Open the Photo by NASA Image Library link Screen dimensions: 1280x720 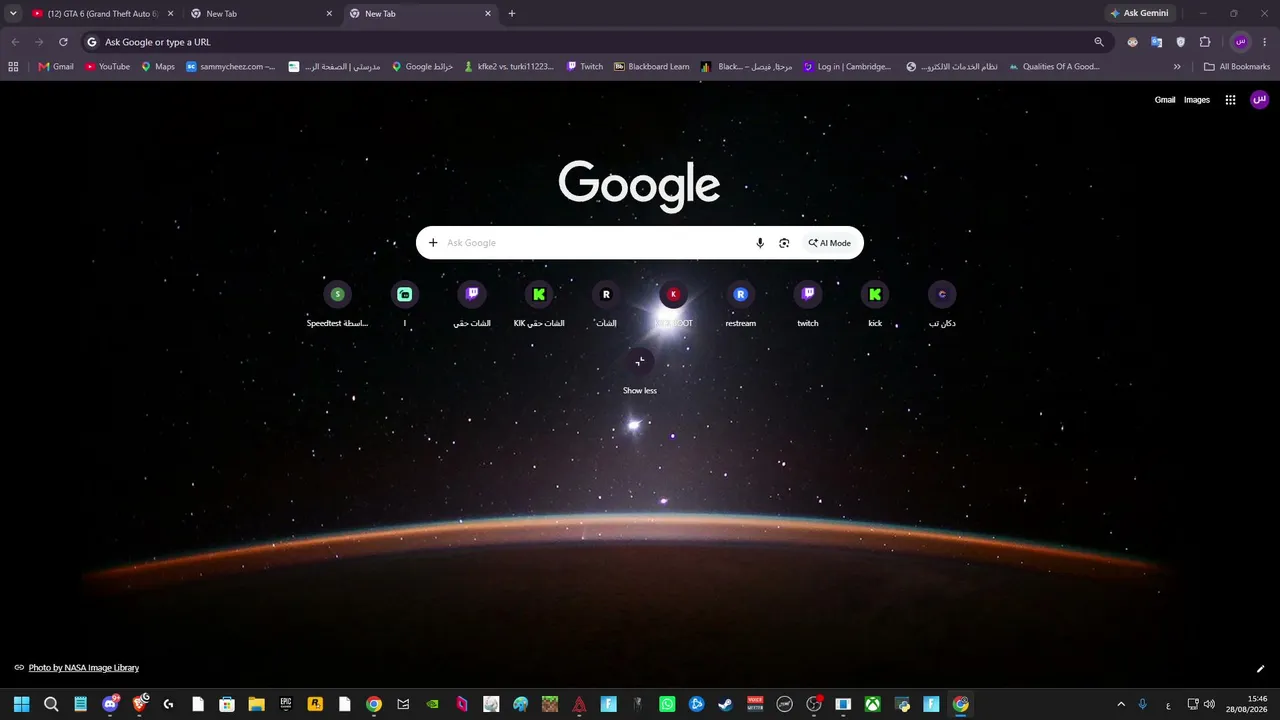click(x=84, y=668)
